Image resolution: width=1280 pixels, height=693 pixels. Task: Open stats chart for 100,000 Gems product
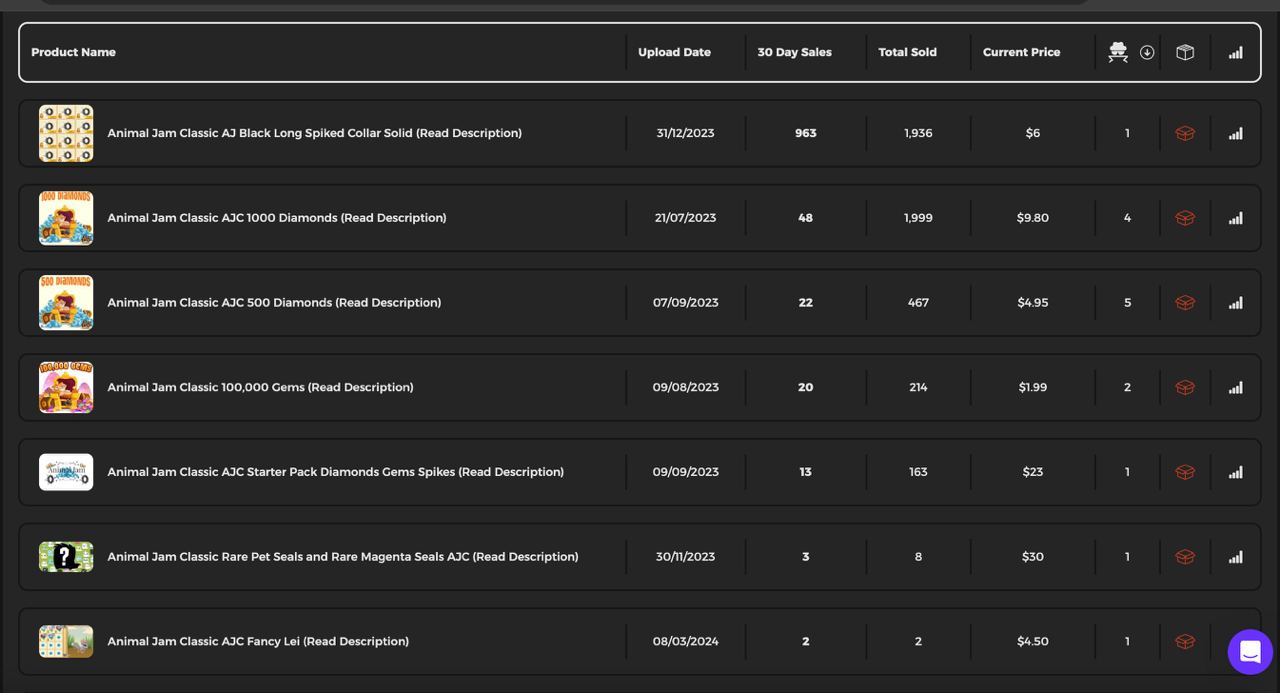(x=1236, y=387)
